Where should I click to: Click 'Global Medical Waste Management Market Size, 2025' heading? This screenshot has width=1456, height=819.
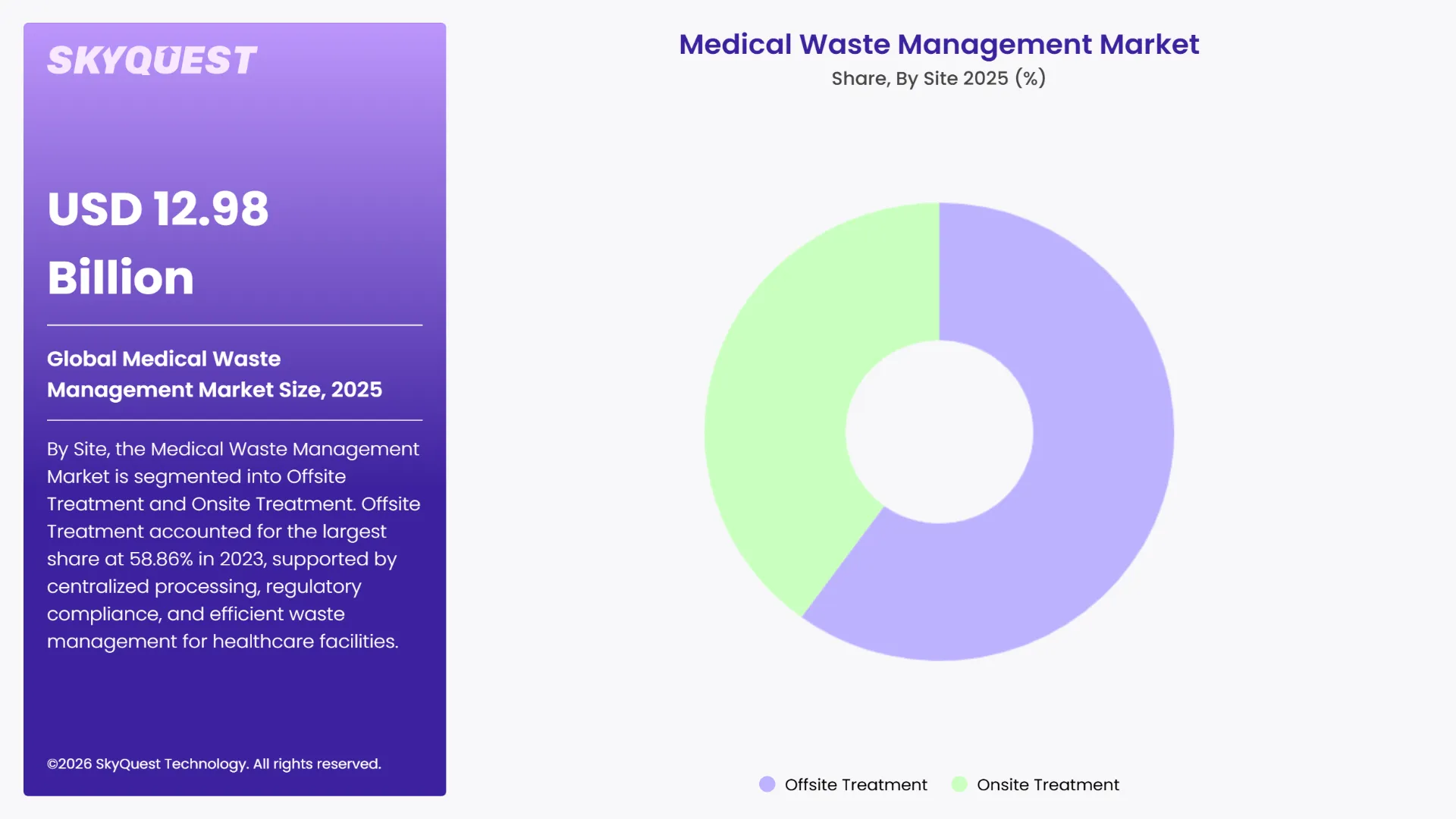[x=215, y=374]
